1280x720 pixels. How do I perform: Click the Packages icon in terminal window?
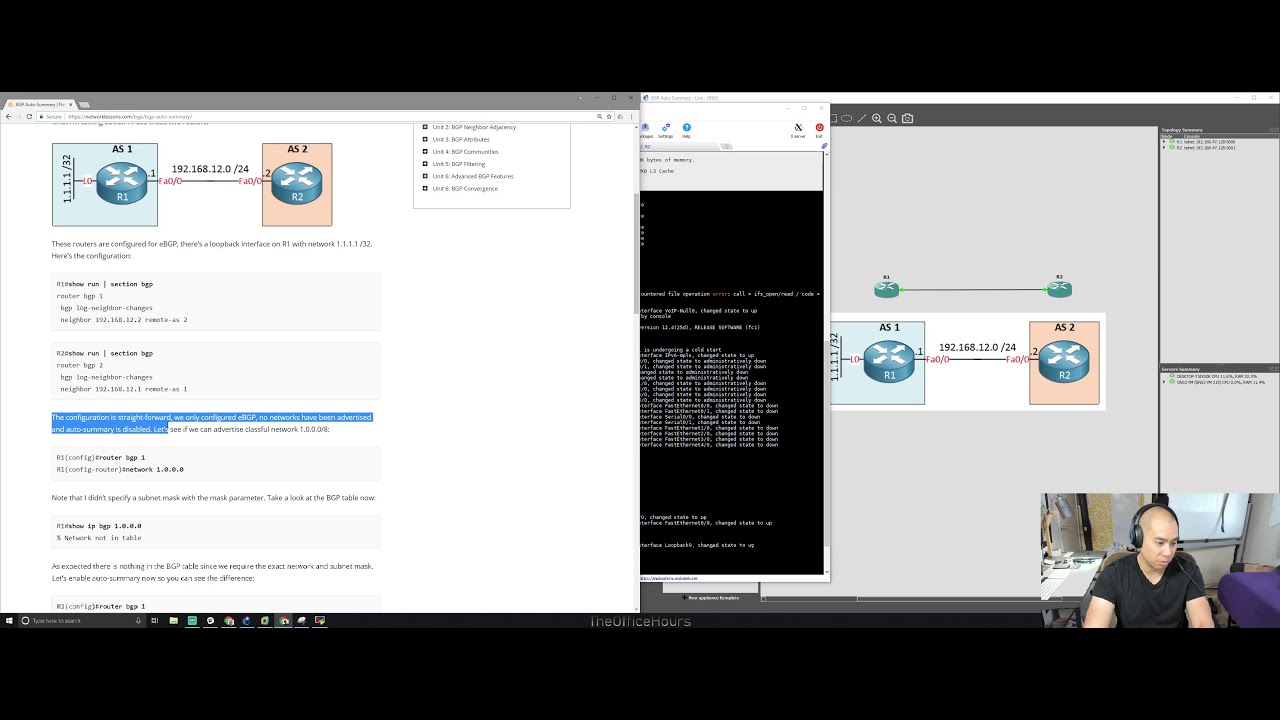click(x=646, y=130)
